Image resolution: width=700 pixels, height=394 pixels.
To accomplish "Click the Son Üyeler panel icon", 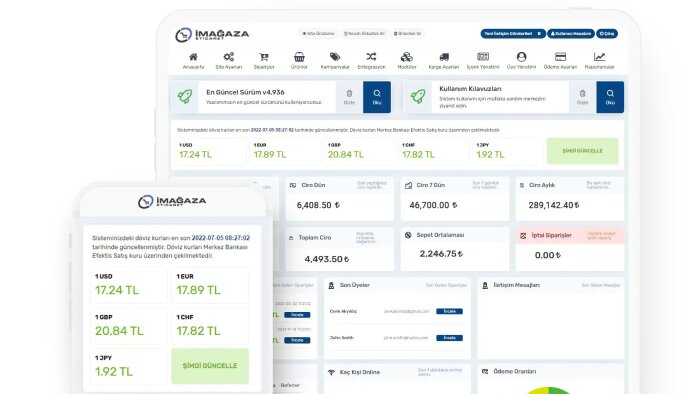I will click(x=331, y=285).
